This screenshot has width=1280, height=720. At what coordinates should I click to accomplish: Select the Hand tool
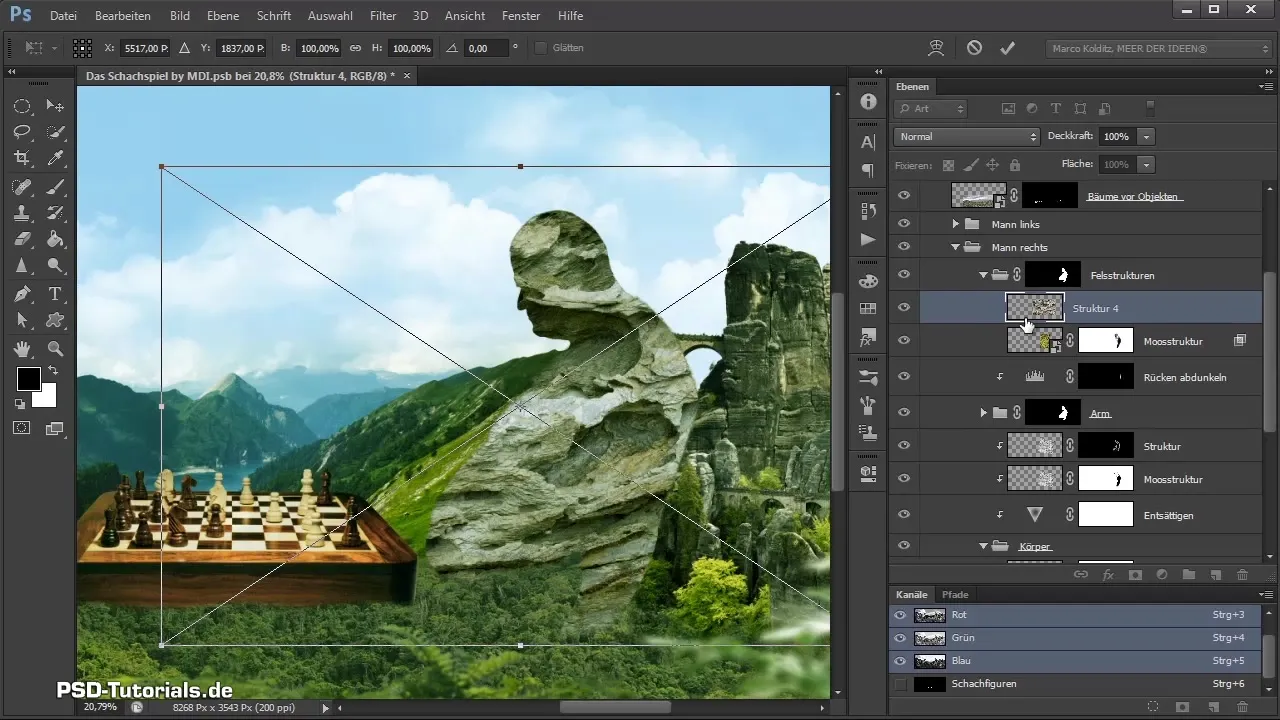[22, 349]
